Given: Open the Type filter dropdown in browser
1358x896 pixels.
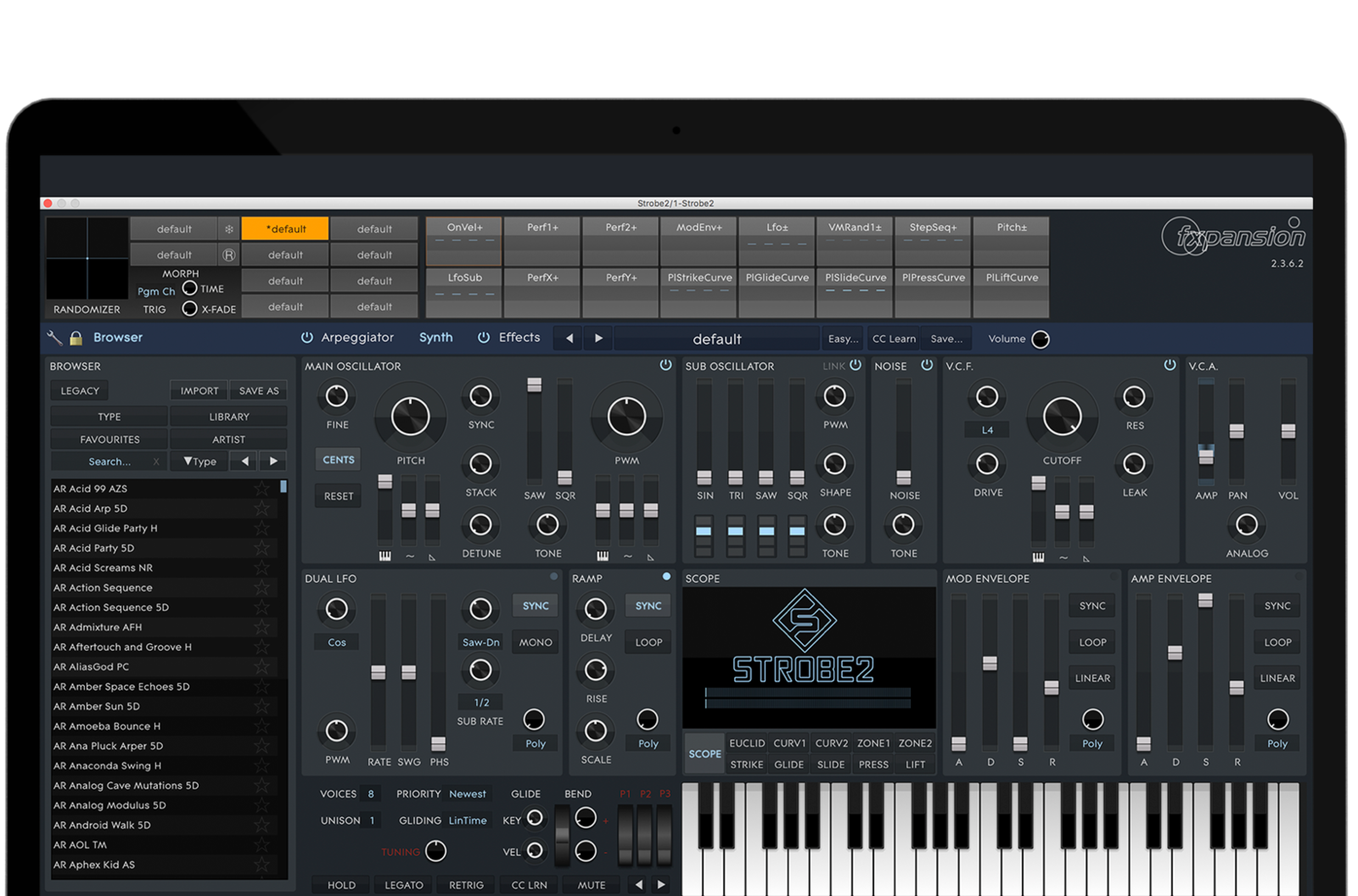Looking at the screenshot, I should coord(199,461).
